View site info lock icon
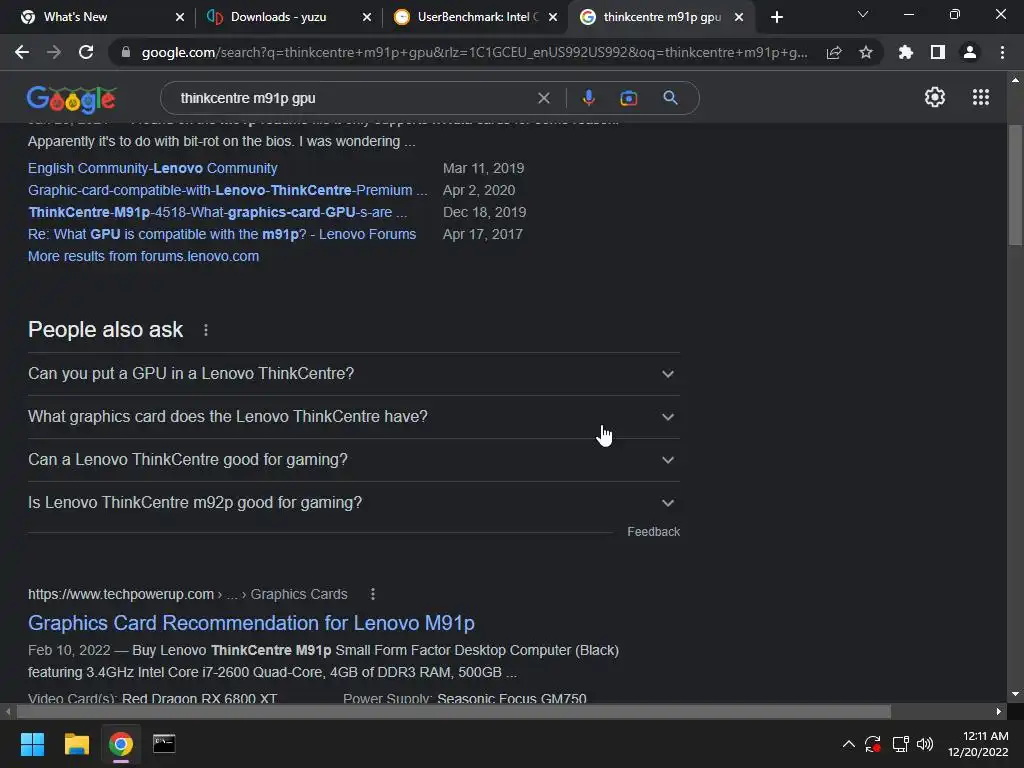 [x=126, y=52]
